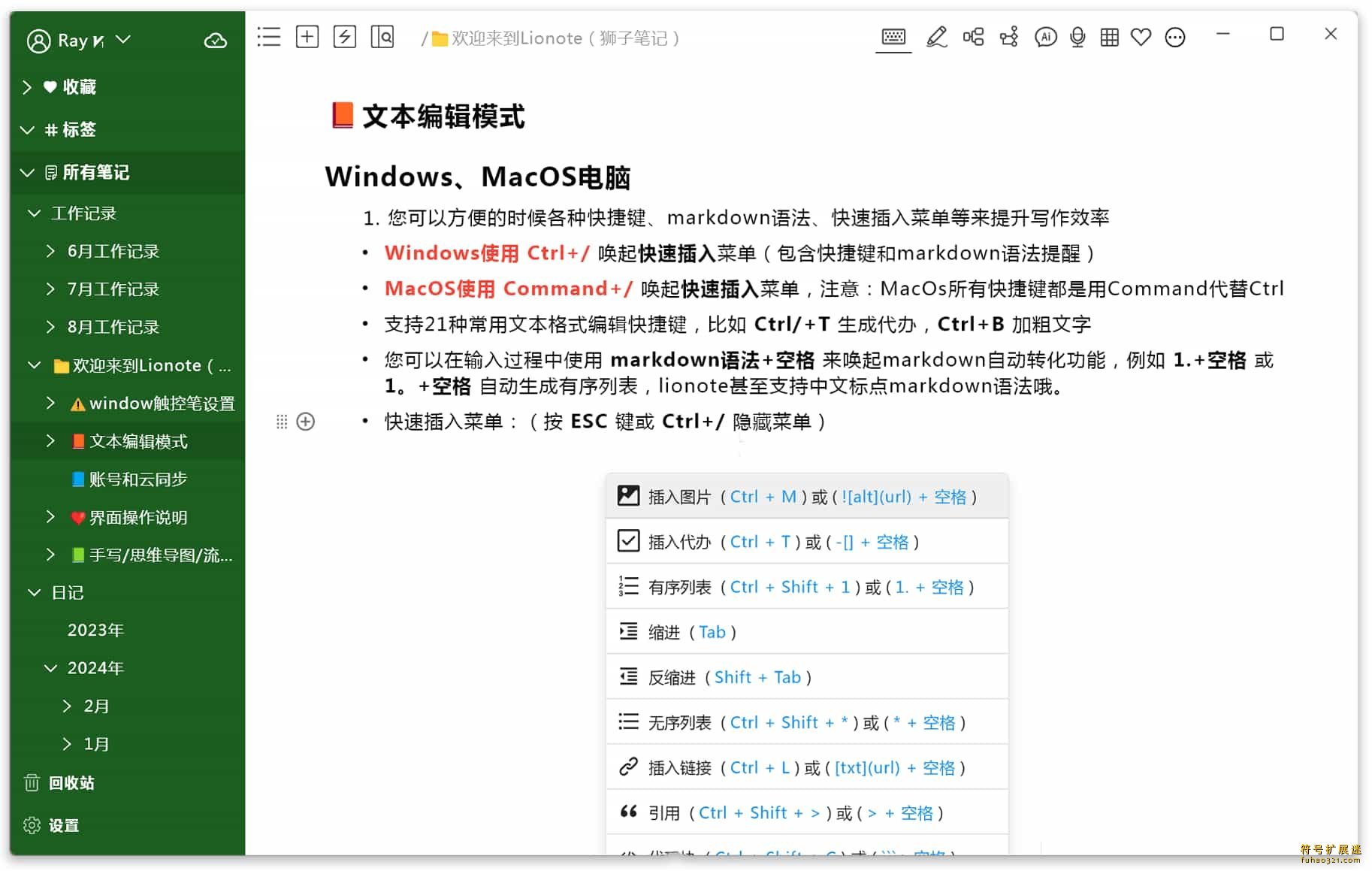Select 反缩进 menu entry
The image size is (1372, 871).
[807, 676]
